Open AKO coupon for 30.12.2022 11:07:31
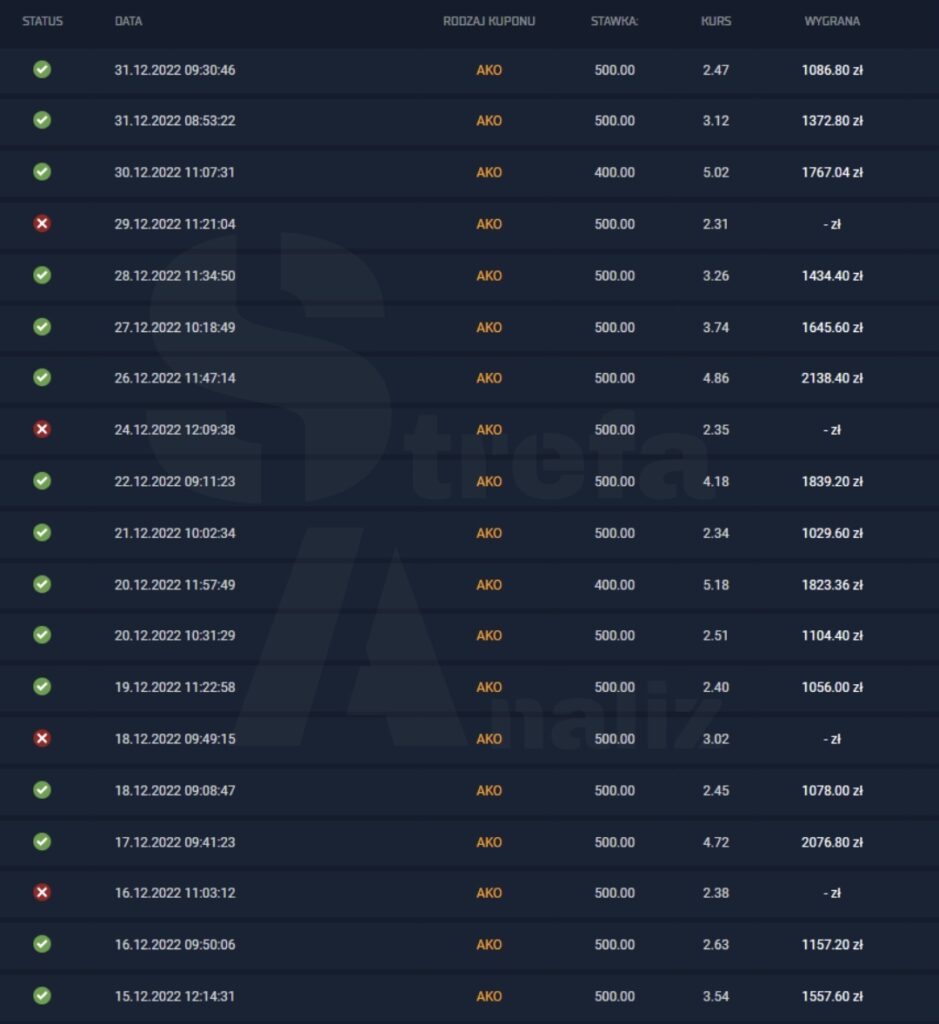The height and width of the screenshot is (1024, 939). (x=489, y=172)
